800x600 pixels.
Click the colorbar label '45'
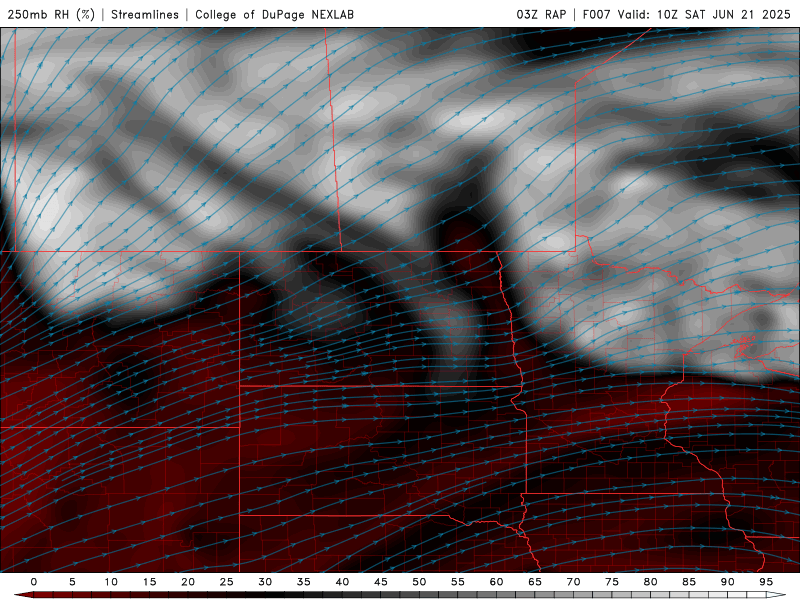click(381, 582)
